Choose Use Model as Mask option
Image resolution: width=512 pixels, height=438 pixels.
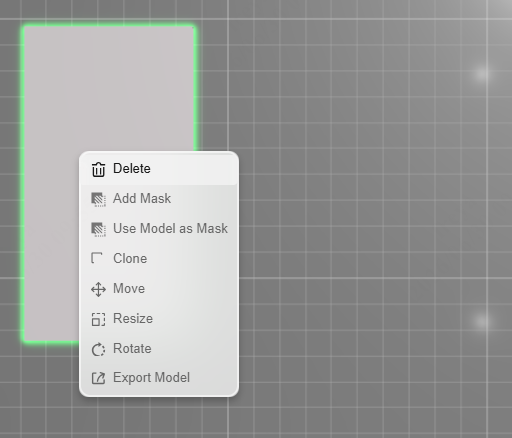click(x=159, y=229)
